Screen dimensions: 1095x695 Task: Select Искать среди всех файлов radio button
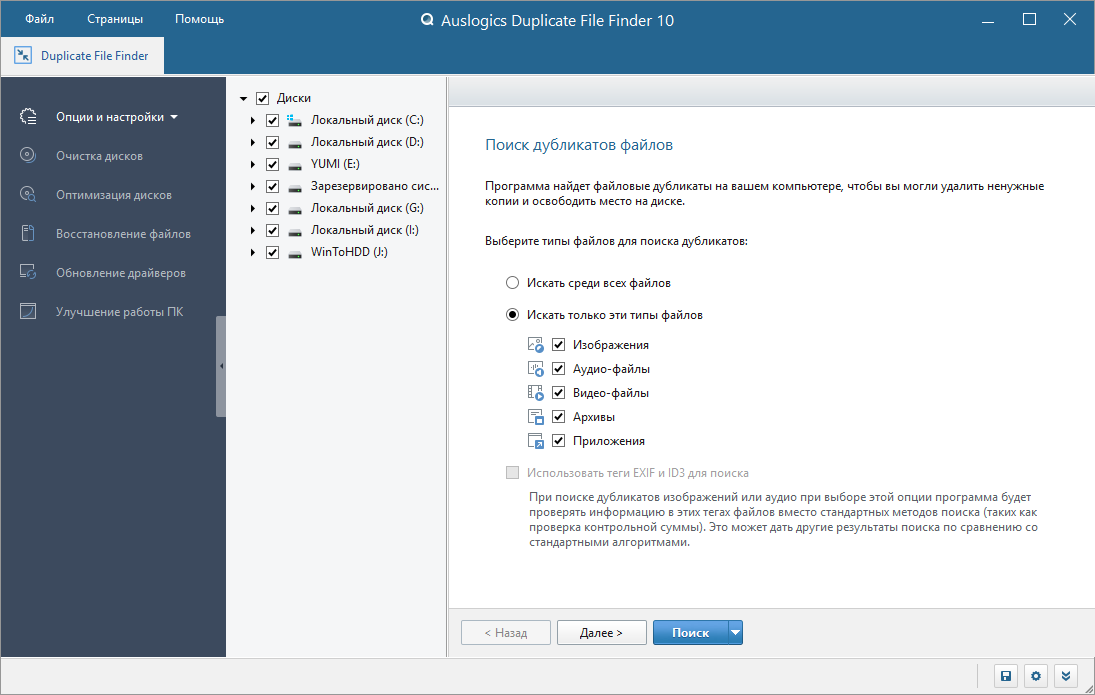click(513, 283)
